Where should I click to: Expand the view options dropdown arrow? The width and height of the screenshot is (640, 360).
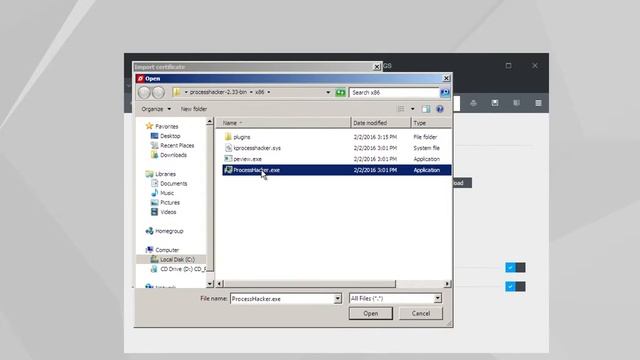pos(413,109)
